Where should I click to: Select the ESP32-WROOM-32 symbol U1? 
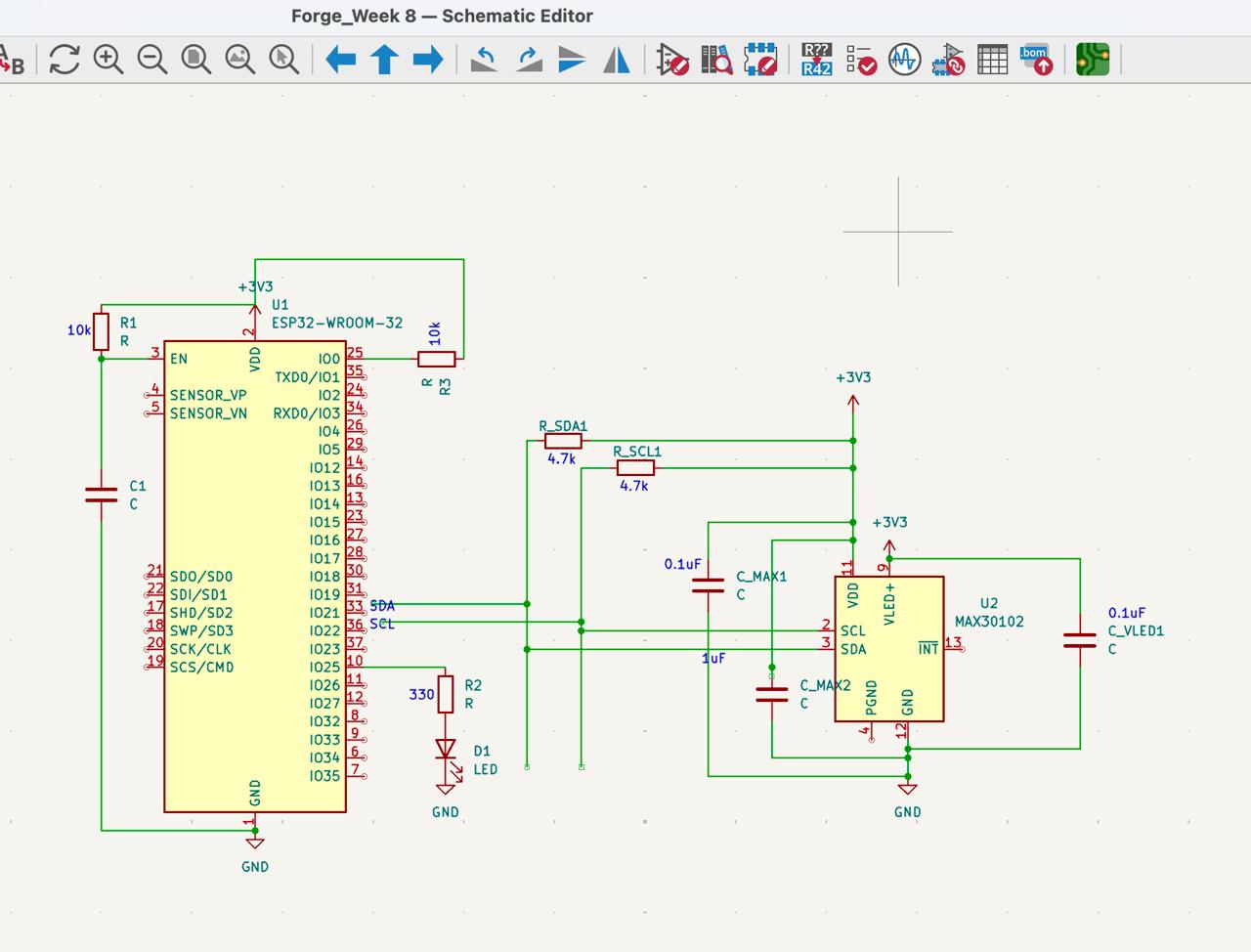click(254, 577)
